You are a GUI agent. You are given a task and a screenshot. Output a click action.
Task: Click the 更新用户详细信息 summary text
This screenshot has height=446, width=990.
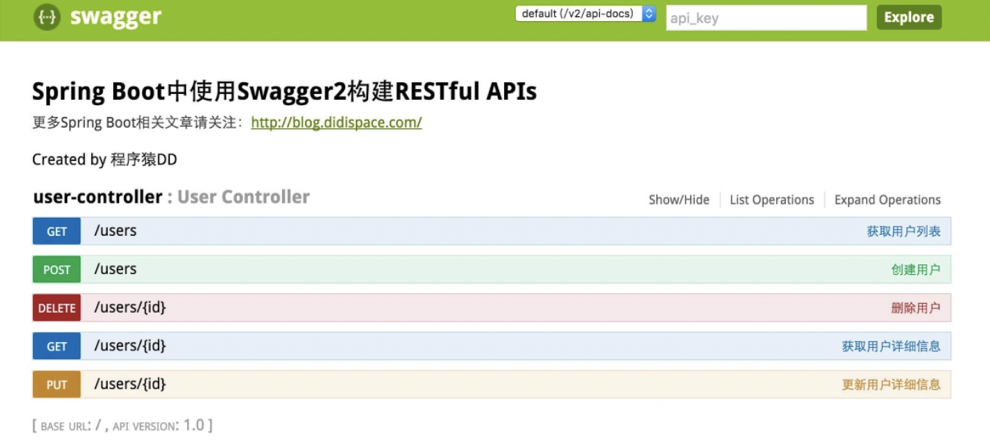click(891, 384)
